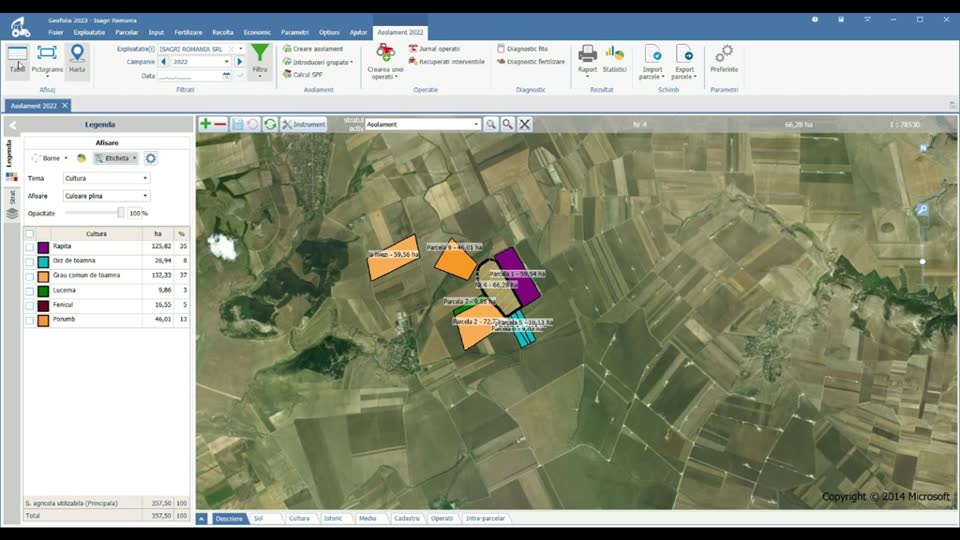
Task: Collapse the Legenda panel arrow
Action: (x=12, y=125)
